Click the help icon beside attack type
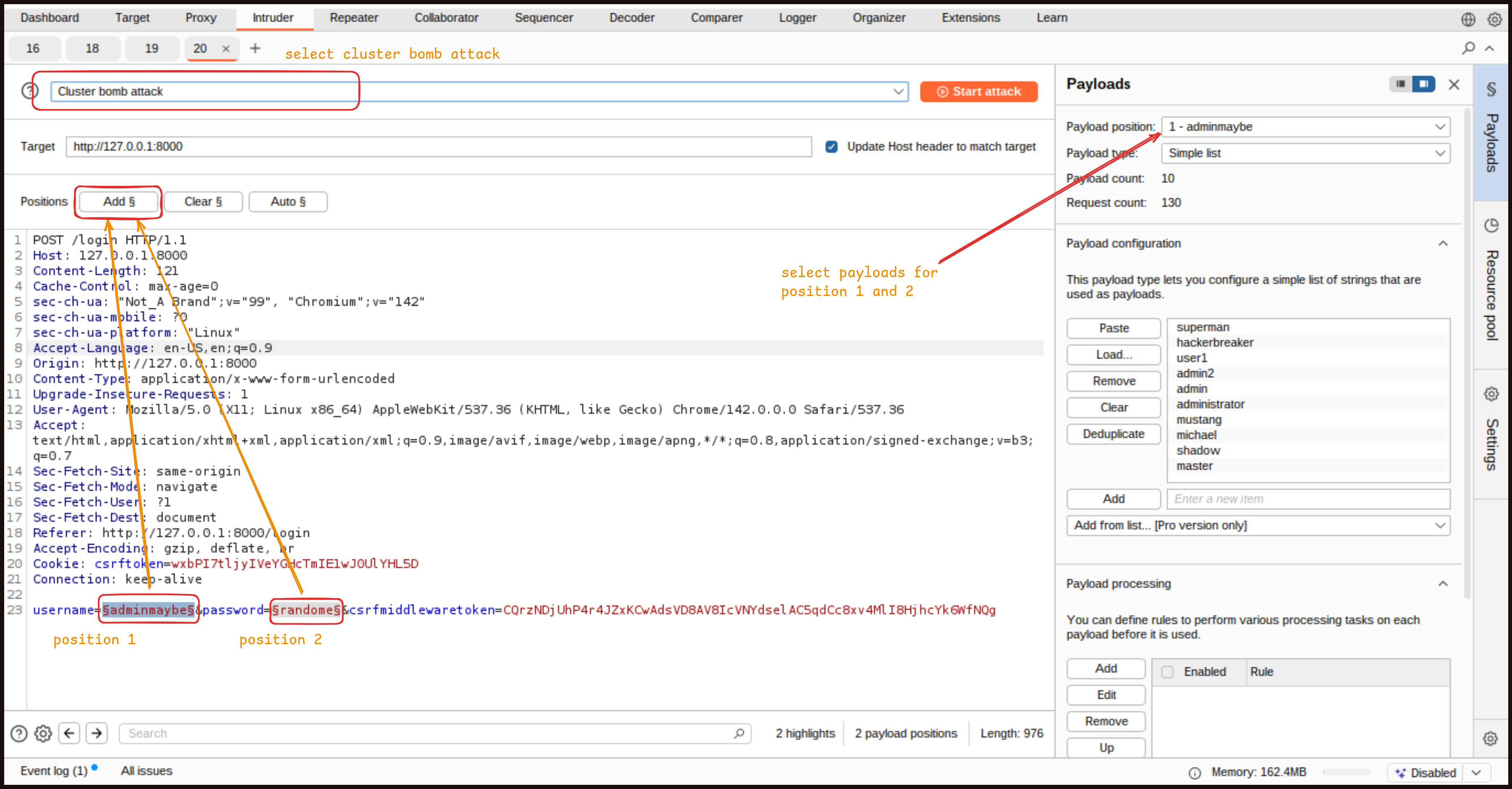The image size is (1512, 789). pyautogui.click(x=29, y=91)
